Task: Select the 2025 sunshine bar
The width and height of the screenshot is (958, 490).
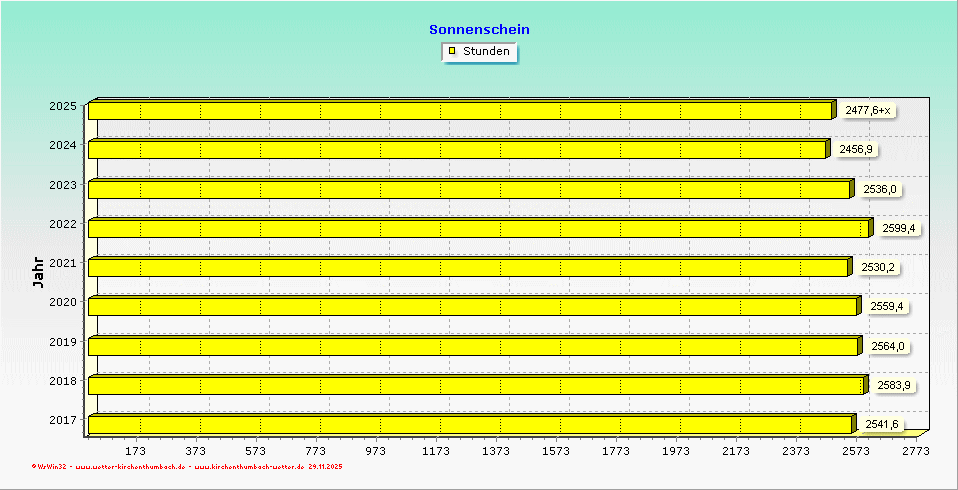Action: pos(460,111)
